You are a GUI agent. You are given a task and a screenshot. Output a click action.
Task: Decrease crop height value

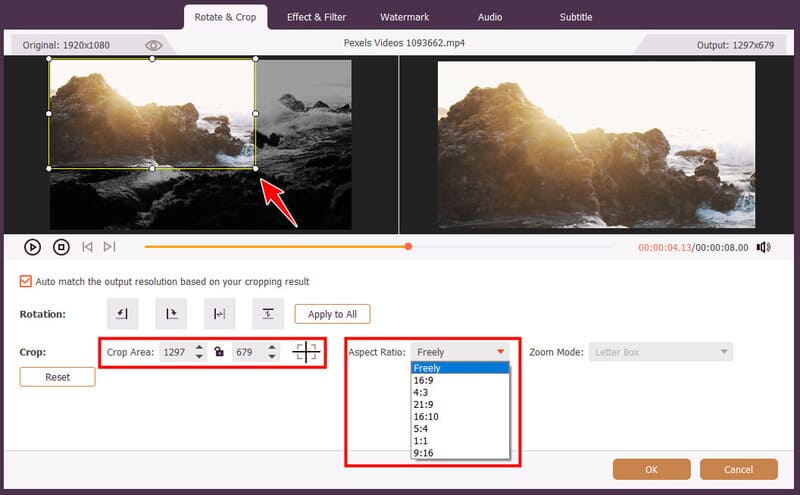pyautogui.click(x=272, y=356)
